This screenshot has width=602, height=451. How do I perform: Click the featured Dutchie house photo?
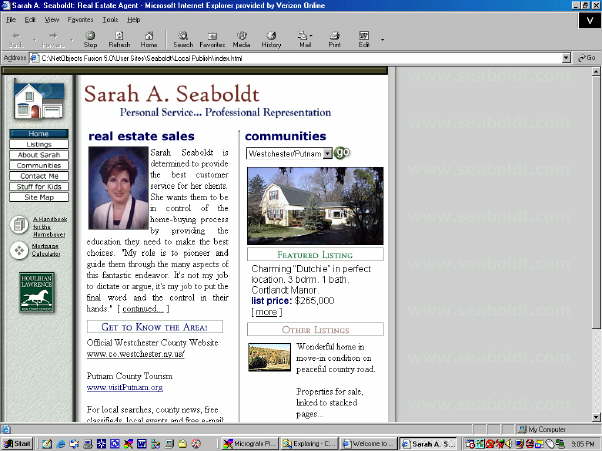pyautogui.click(x=315, y=206)
